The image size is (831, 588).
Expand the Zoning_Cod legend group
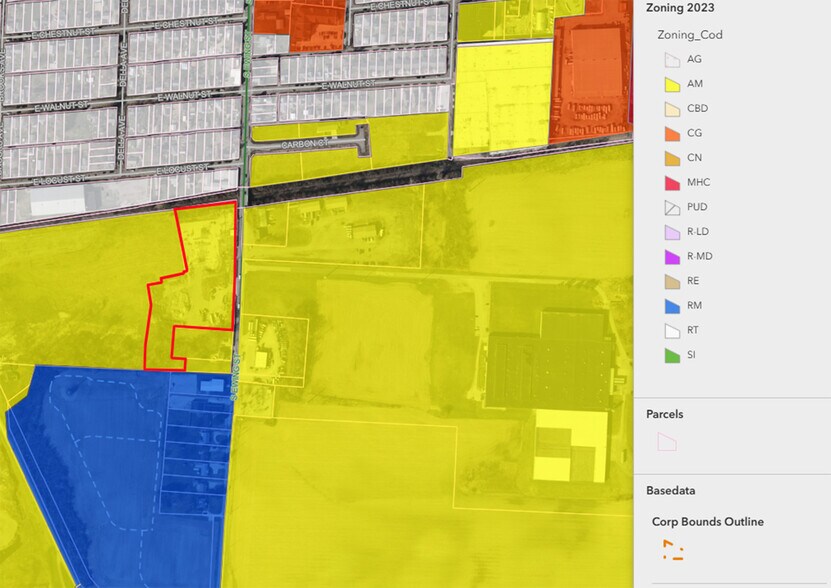pyautogui.click(x=690, y=34)
